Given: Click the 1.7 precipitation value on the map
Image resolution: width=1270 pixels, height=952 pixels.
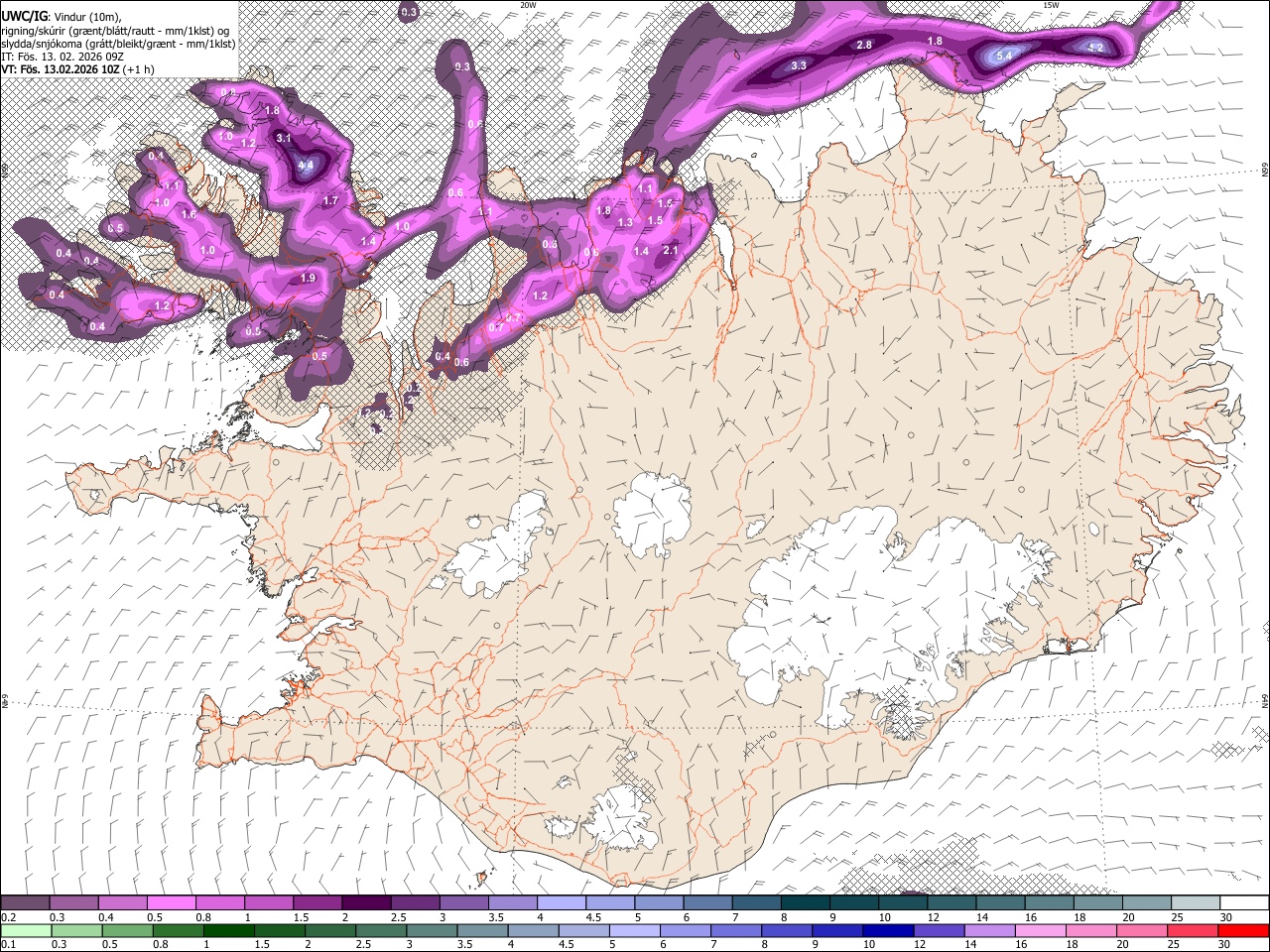Looking at the screenshot, I should [x=331, y=201].
